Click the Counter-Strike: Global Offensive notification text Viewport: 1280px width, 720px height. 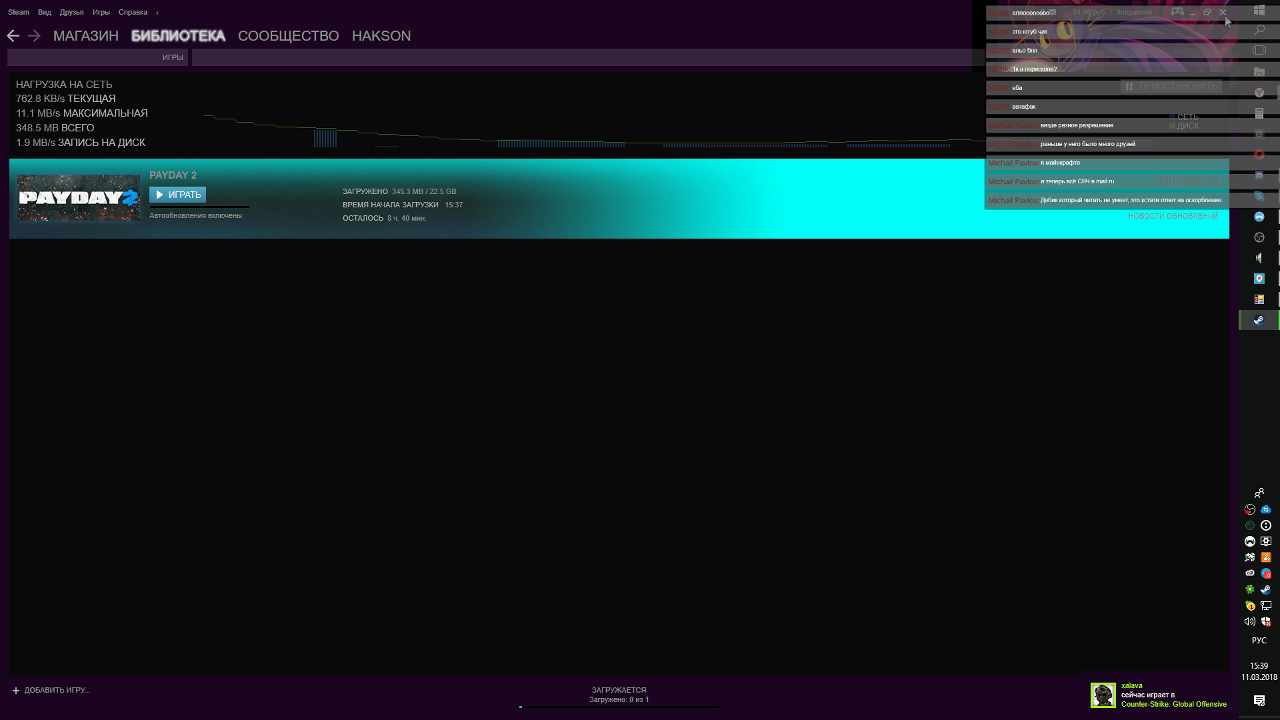(x=1174, y=704)
